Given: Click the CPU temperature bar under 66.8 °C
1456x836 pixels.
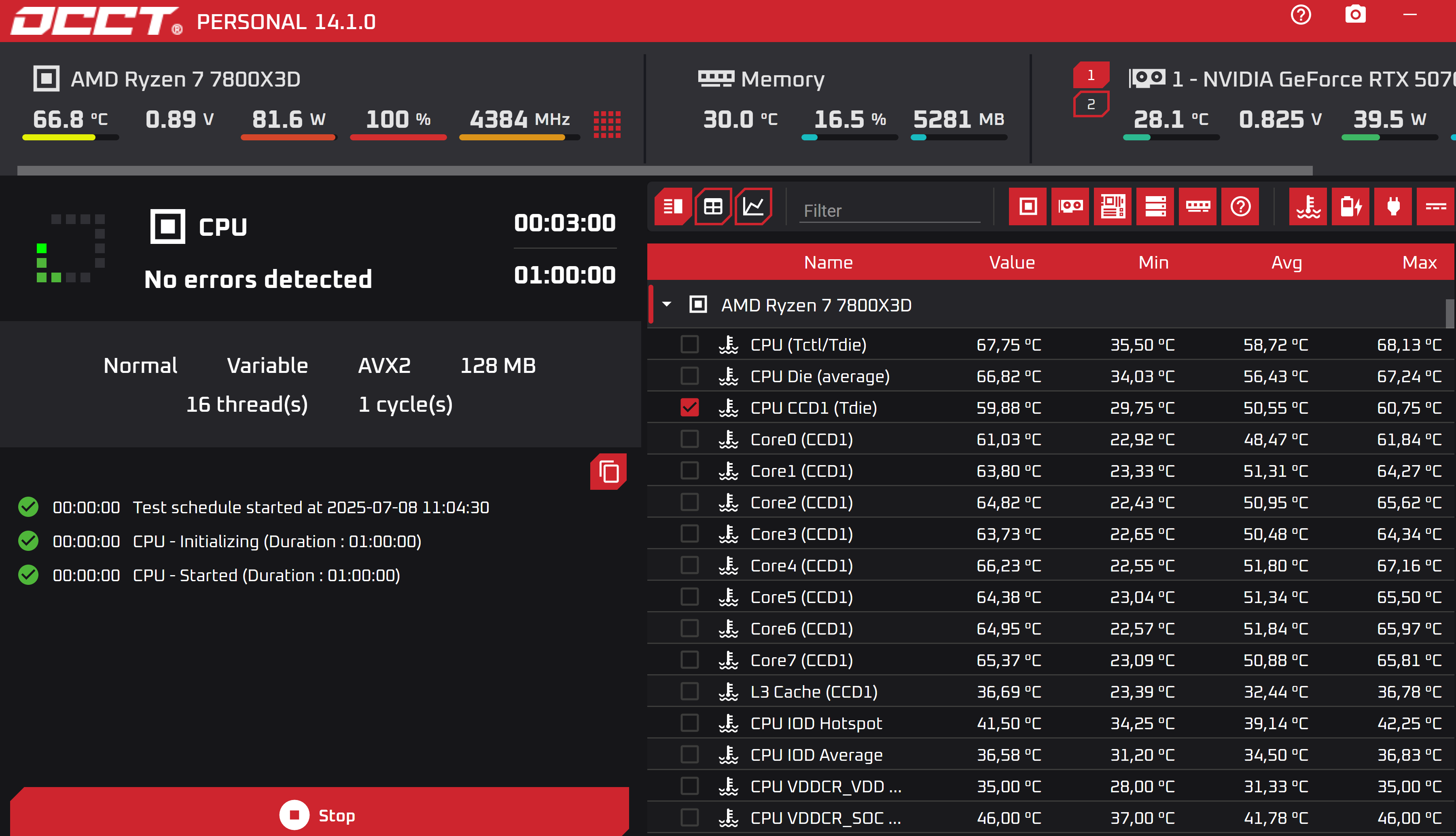Looking at the screenshot, I should point(70,138).
